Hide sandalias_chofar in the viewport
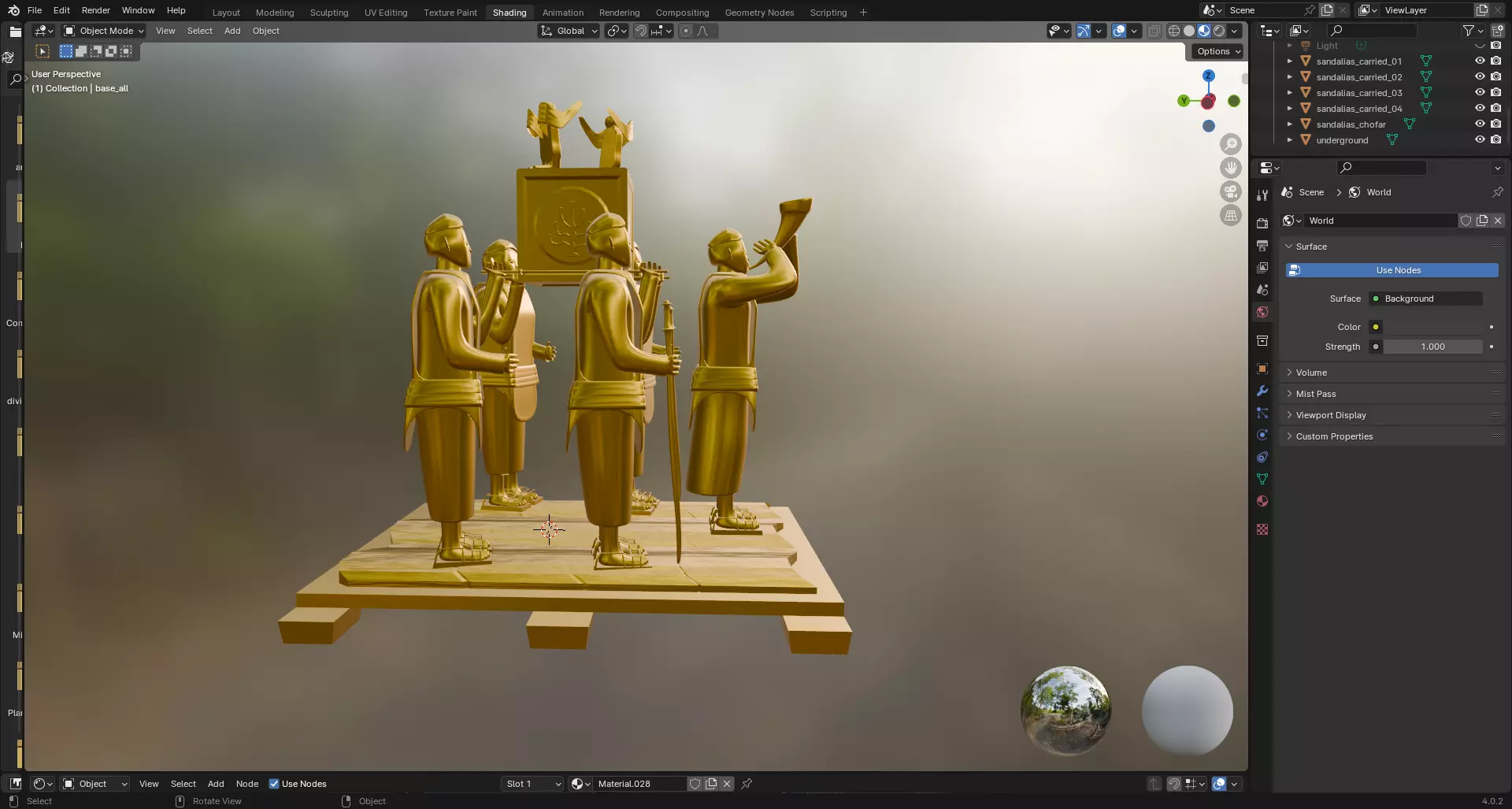The height and width of the screenshot is (809, 1512). click(1480, 124)
